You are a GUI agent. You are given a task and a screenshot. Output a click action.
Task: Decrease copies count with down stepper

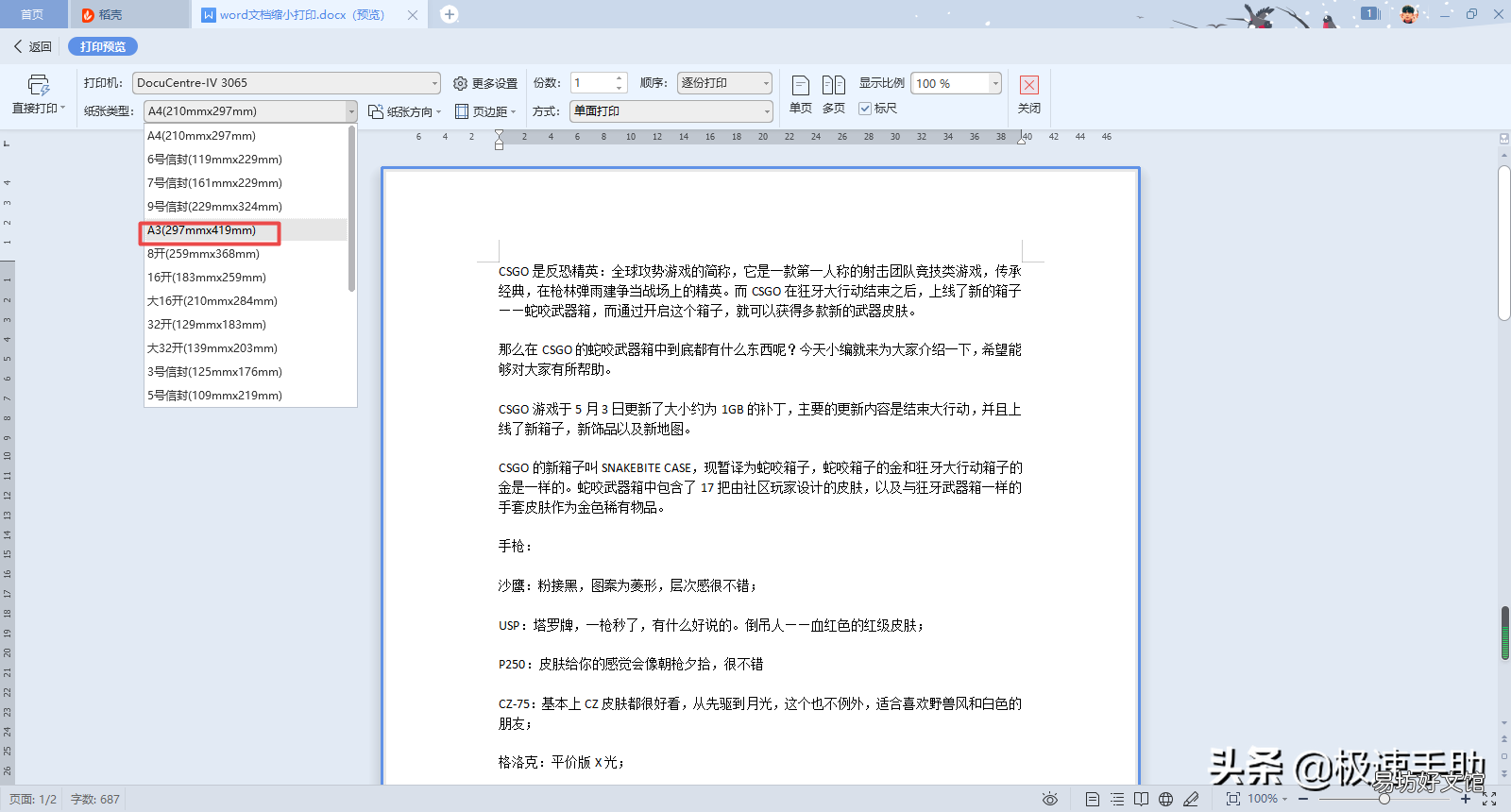pyautogui.click(x=620, y=89)
